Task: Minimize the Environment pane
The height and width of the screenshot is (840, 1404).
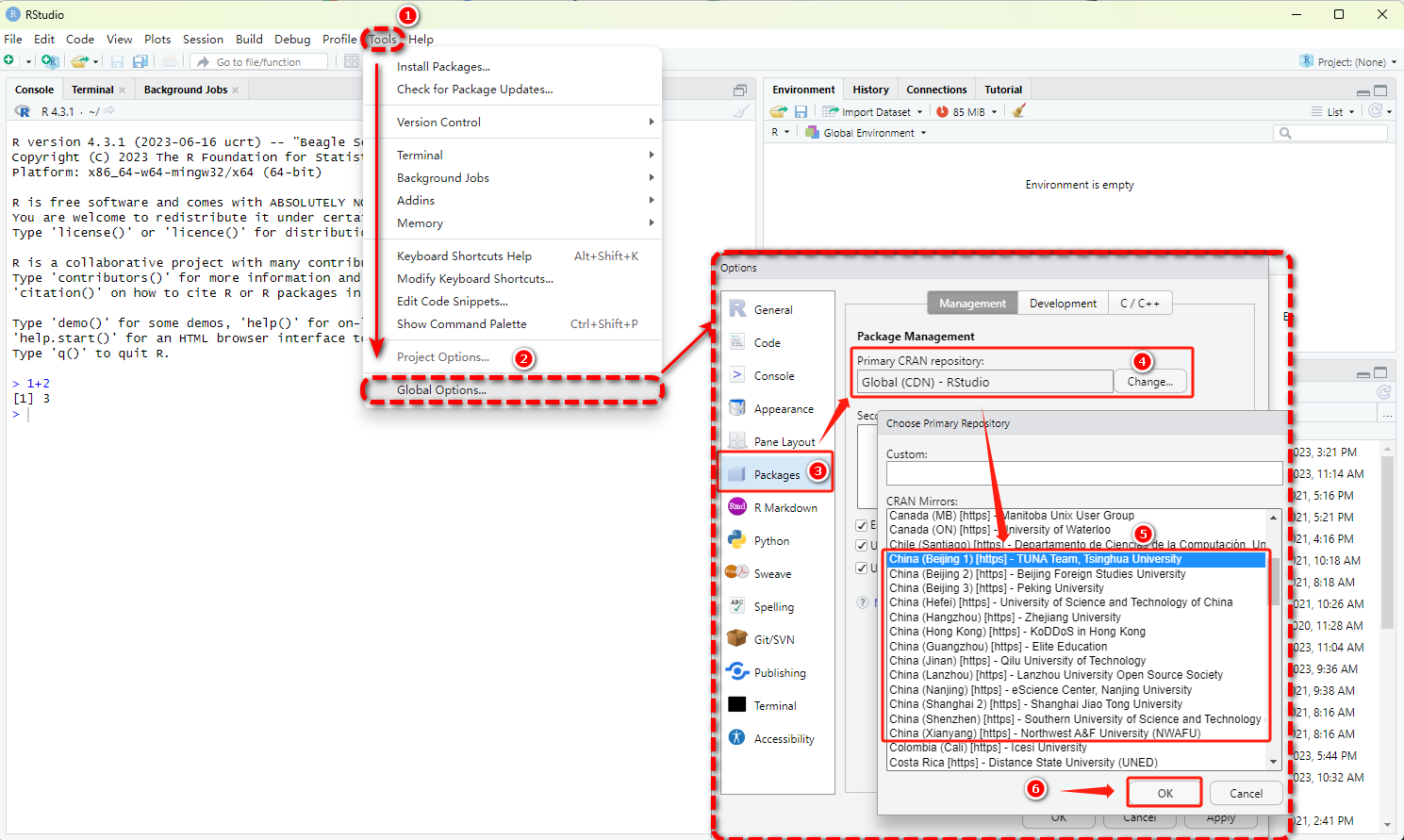Action: 1363,92
